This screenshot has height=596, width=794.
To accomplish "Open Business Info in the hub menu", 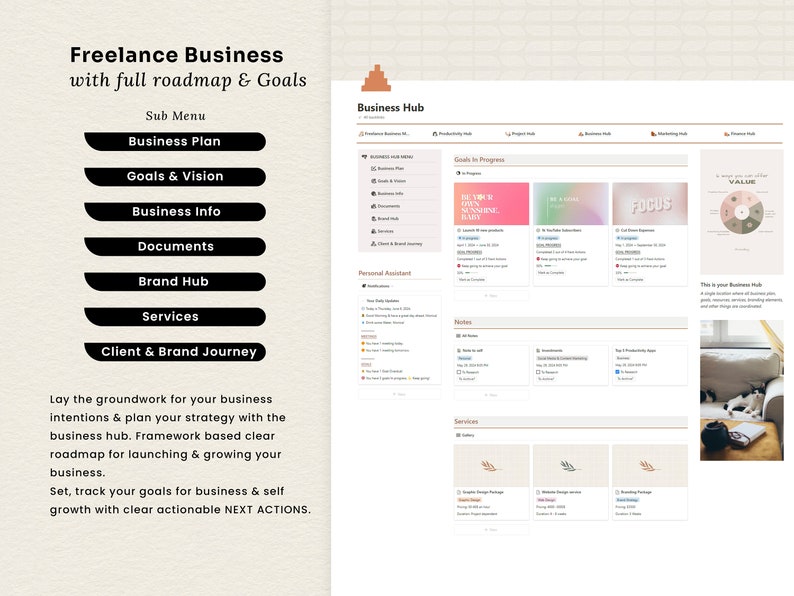I will [387, 193].
